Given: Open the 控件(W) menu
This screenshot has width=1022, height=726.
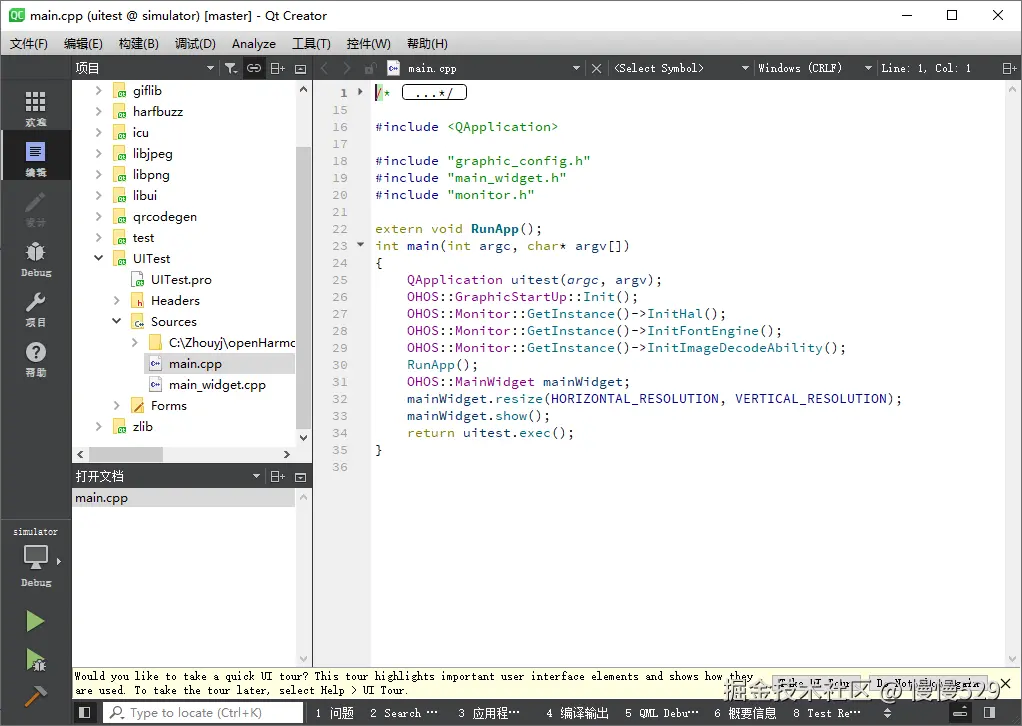Looking at the screenshot, I should pos(368,44).
